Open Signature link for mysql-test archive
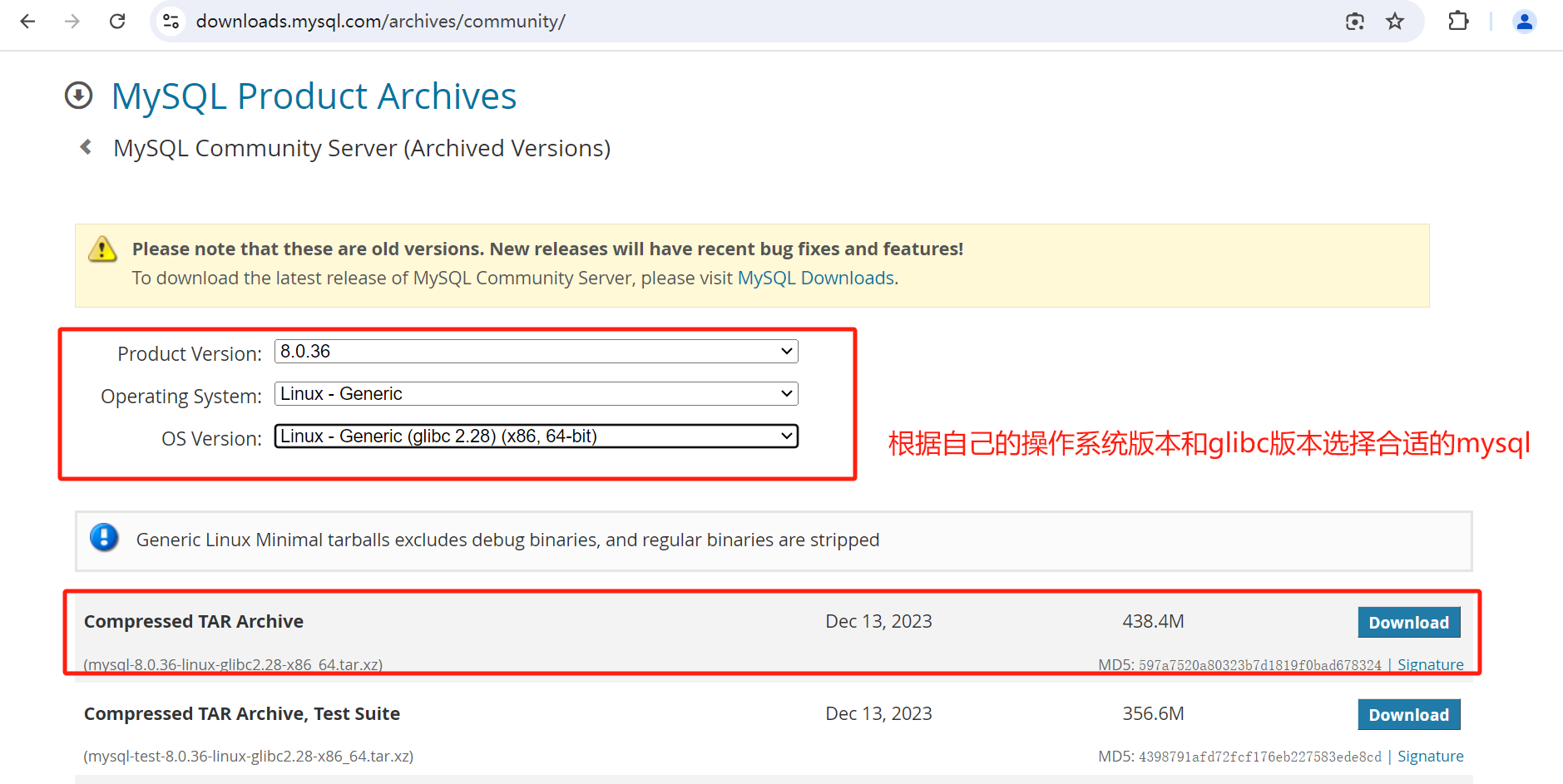Image resolution: width=1563 pixels, height=784 pixels. pyautogui.click(x=1431, y=757)
